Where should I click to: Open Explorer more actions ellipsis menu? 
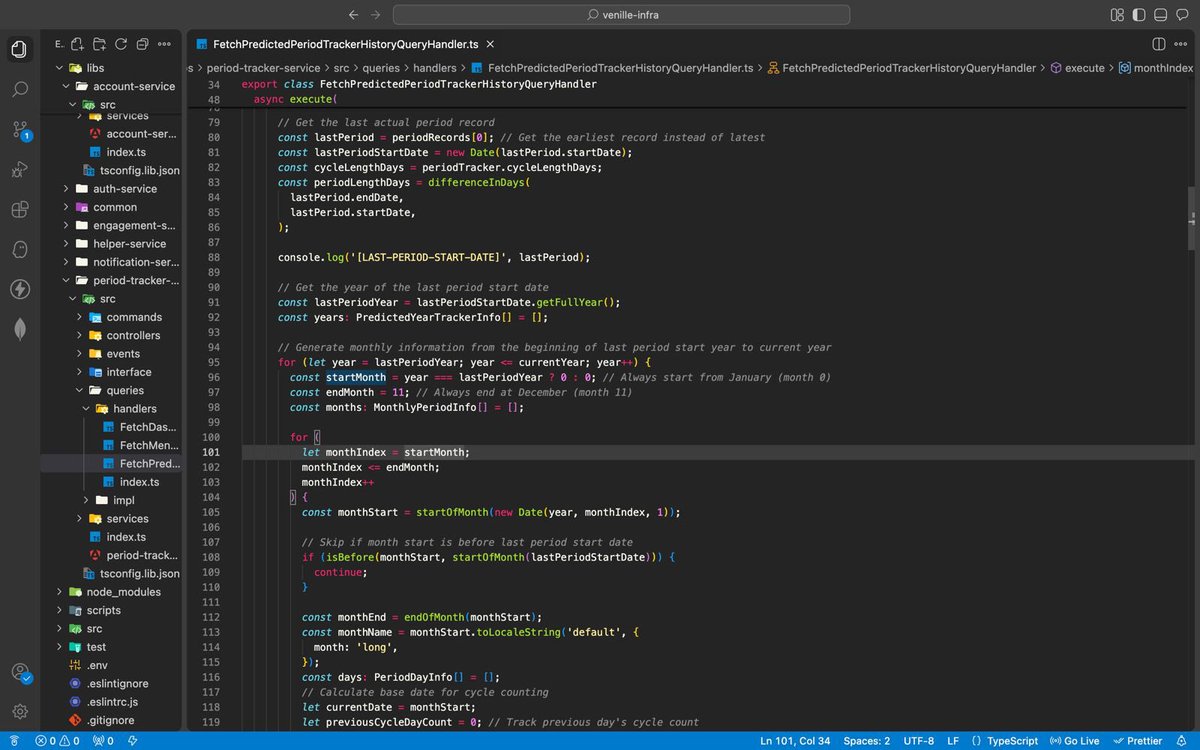coord(164,44)
